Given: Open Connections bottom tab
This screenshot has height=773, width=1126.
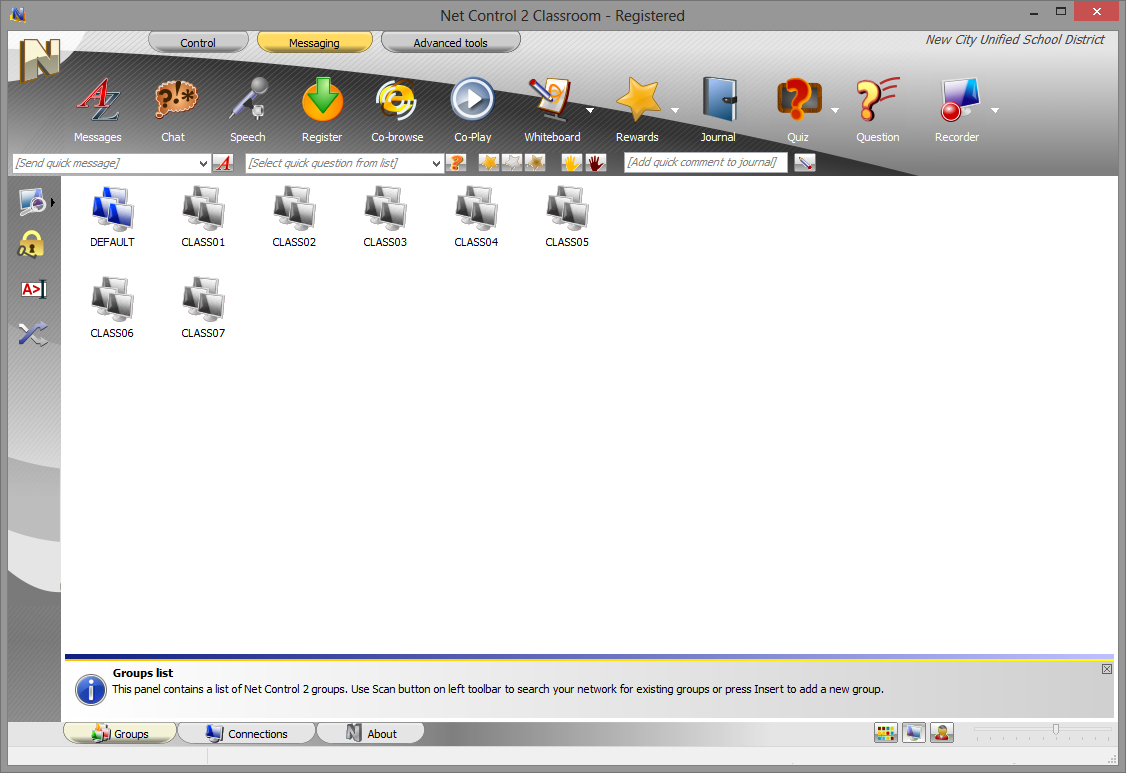Looking at the screenshot, I should pos(246,733).
